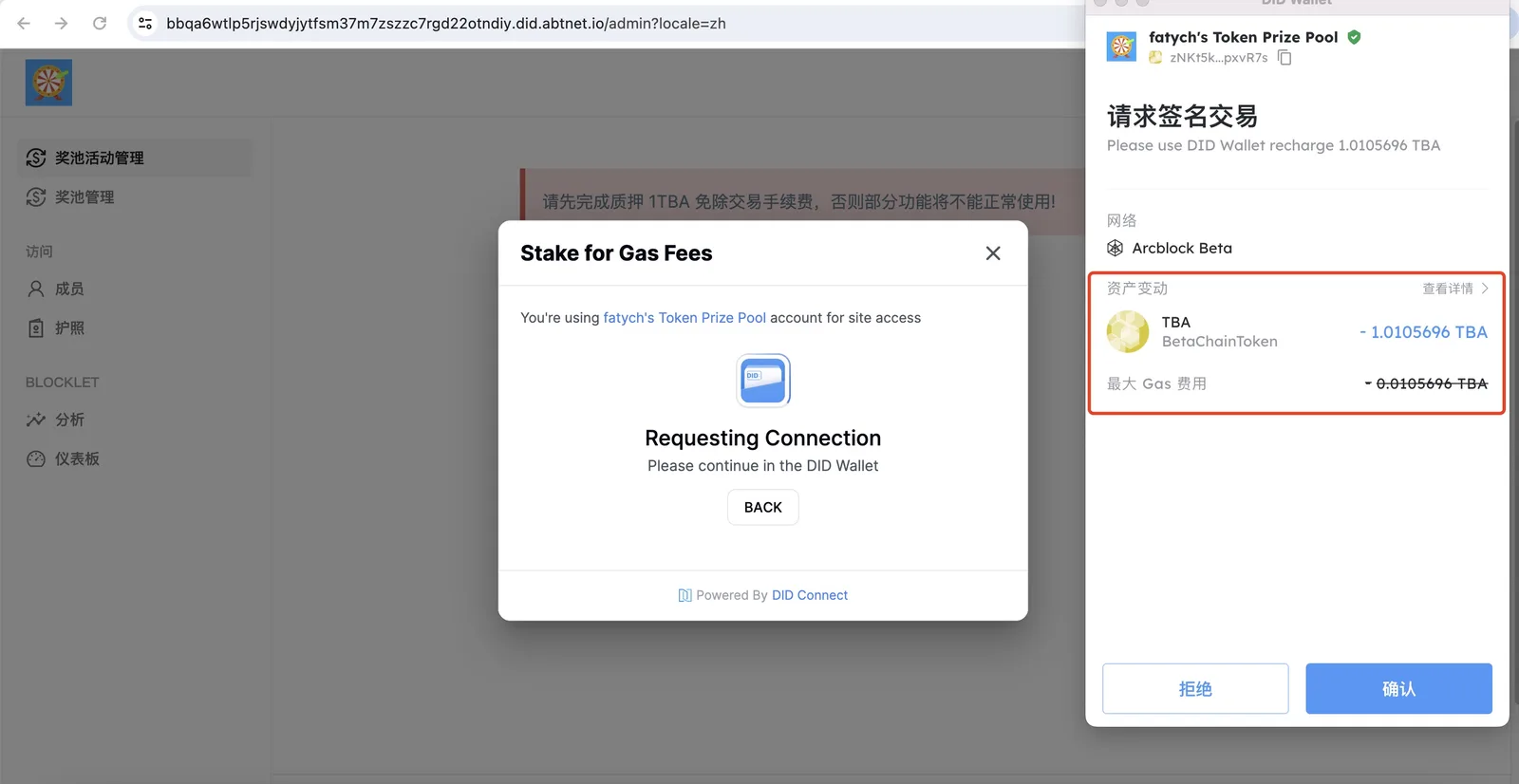Click the BACK button
Image resolution: width=1519 pixels, height=784 pixels.
tap(763, 508)
